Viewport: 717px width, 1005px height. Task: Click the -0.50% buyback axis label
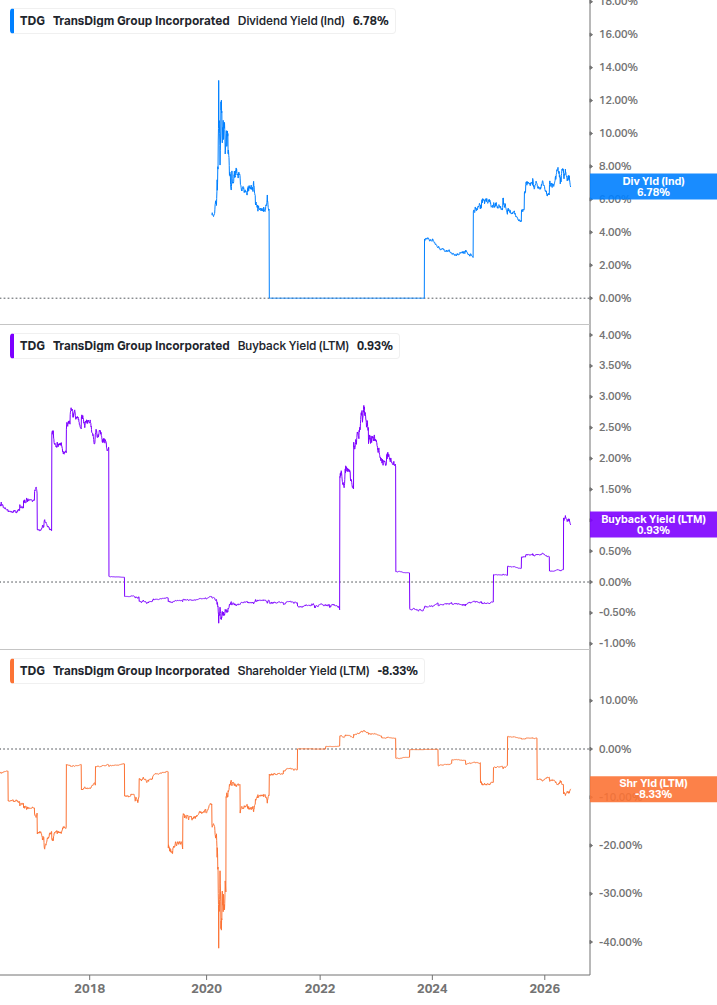(617, 613)
